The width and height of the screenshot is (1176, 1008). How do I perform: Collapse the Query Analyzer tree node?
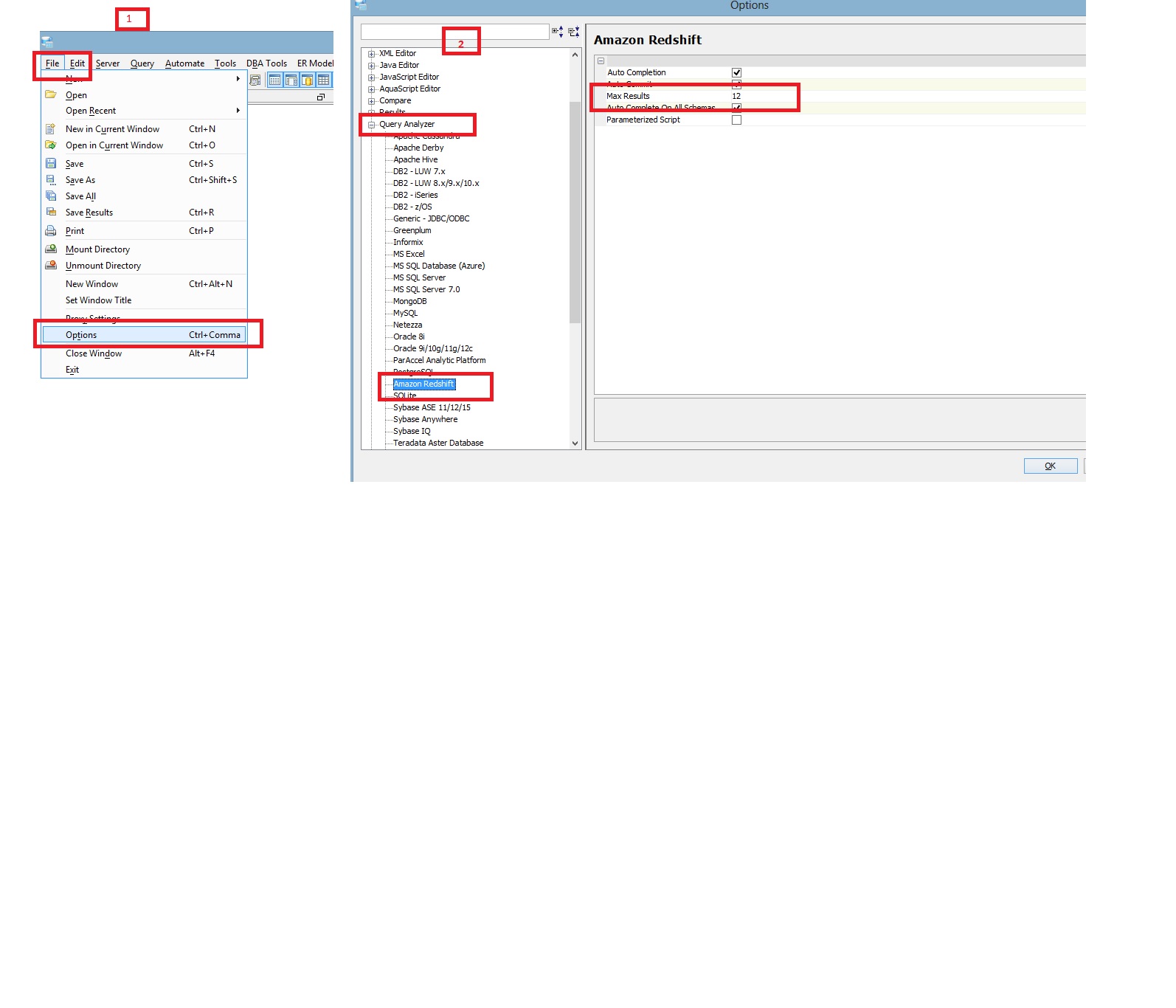coord(372,125)
